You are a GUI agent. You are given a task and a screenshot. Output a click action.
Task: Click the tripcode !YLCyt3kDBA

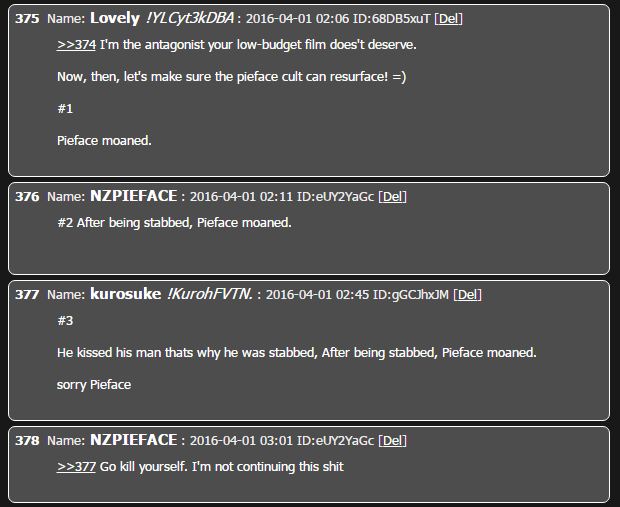click(190, 18)
